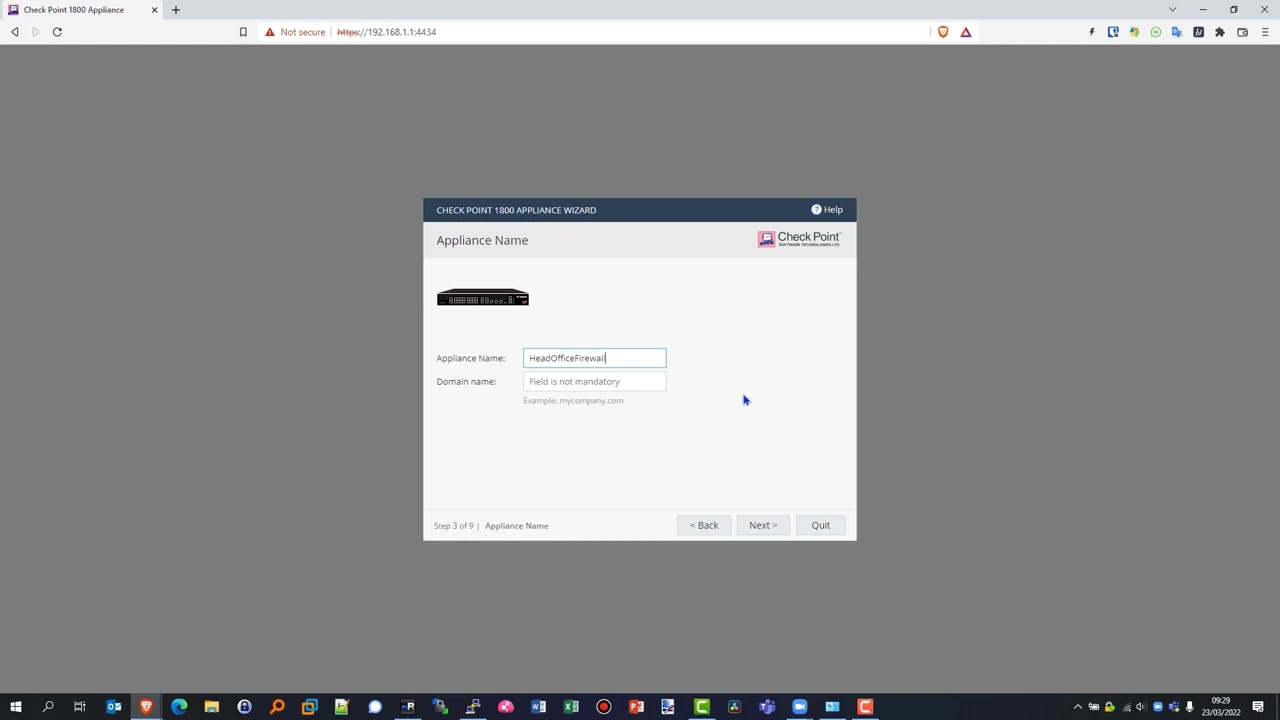Open PowerPoint from the taskbar
Image resolution: width=1280 pixels, height=720 pixels.
tap(636, 707)
